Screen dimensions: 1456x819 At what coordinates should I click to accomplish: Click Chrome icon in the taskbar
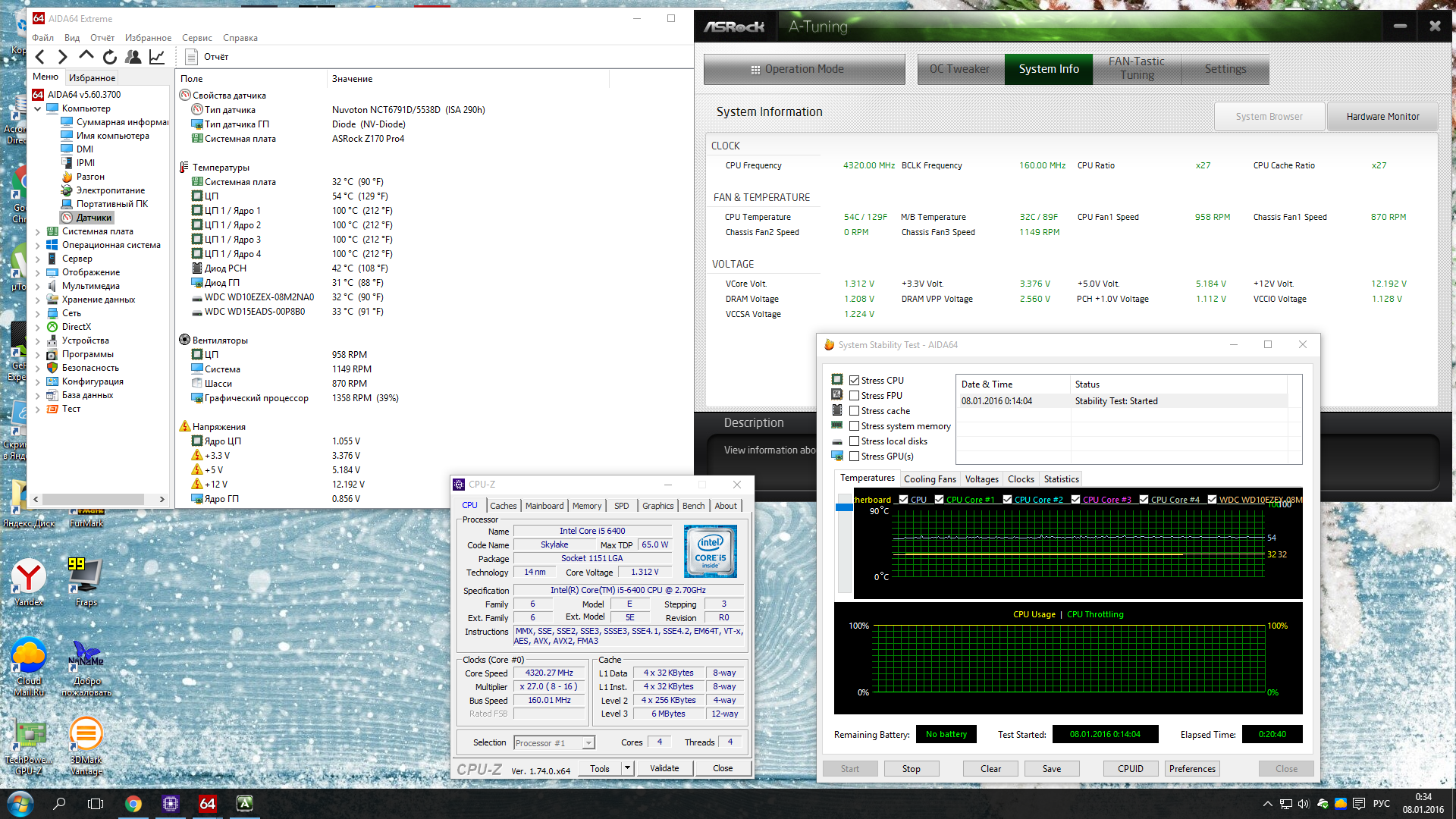[133, 804]
